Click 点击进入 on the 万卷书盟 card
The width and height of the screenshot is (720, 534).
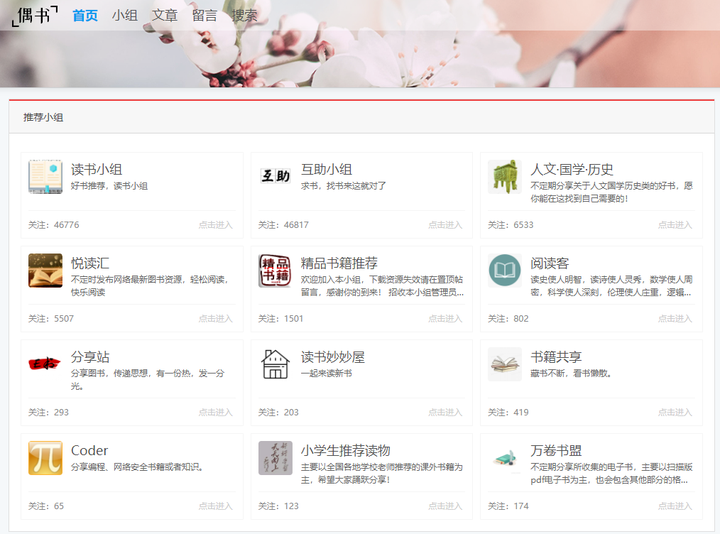675,506
